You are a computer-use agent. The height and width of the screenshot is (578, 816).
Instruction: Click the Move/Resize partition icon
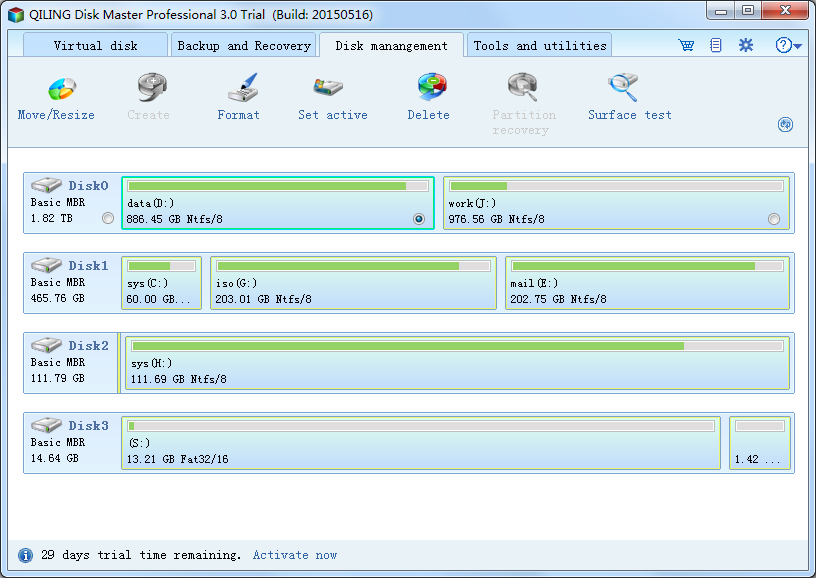pos(57,90)
